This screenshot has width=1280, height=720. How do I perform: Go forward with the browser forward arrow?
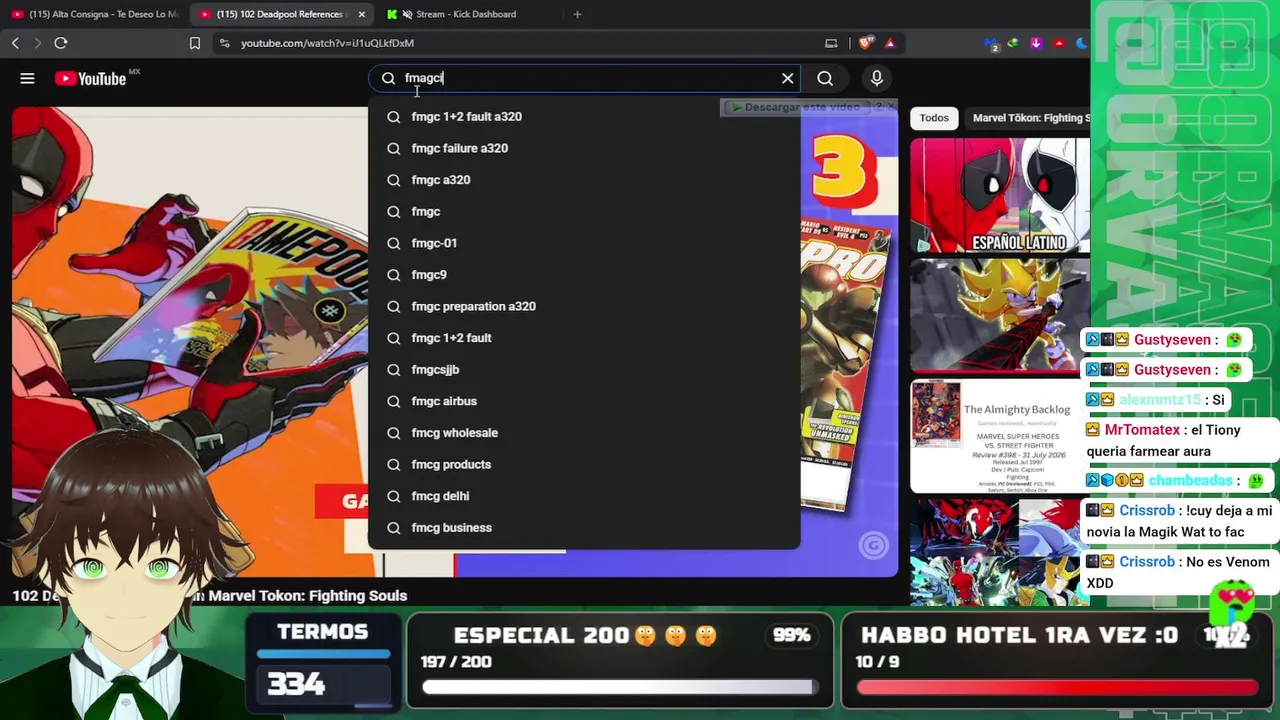click(x=37, y=43)
